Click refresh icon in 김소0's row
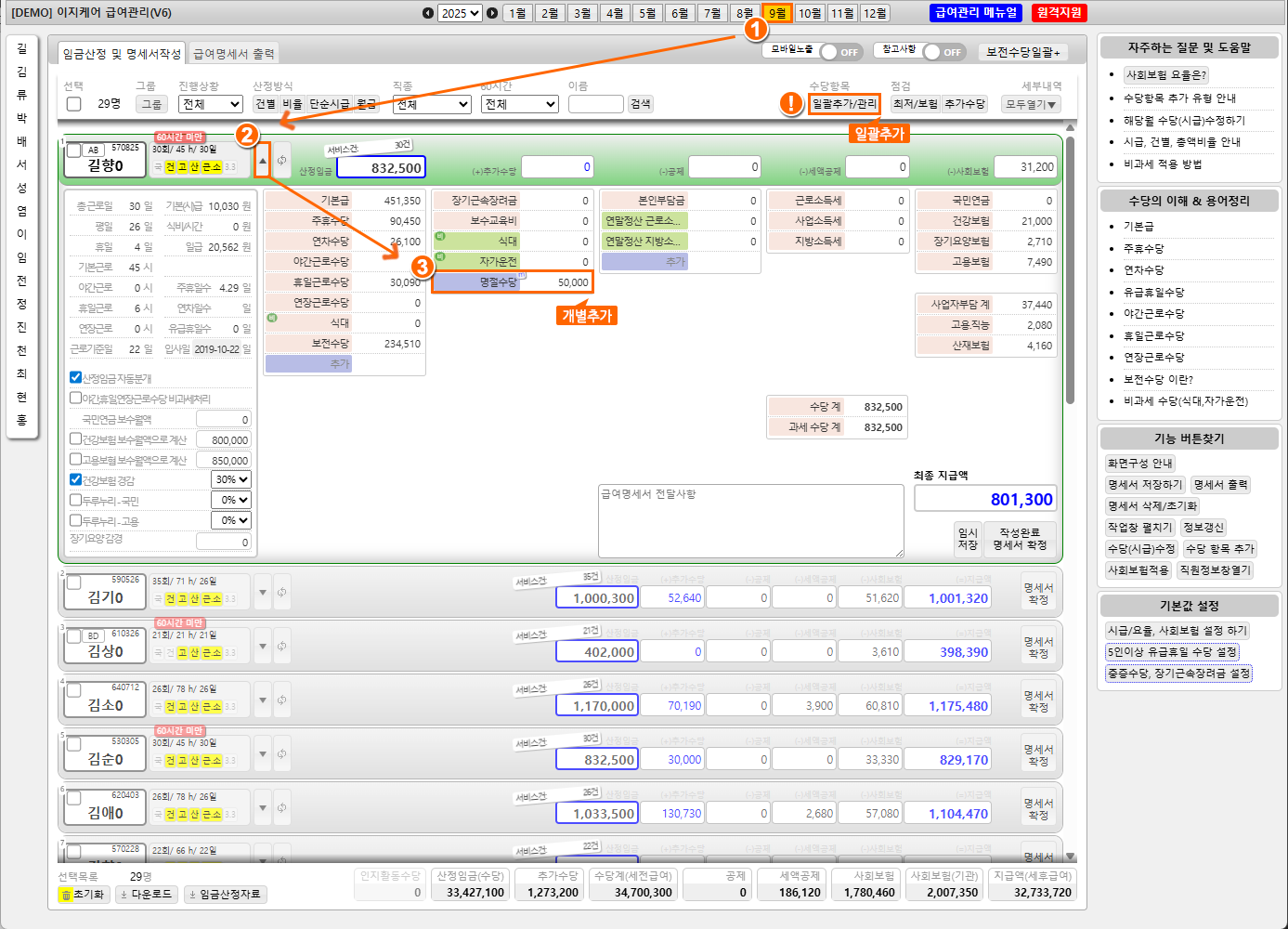 [281, 700]
